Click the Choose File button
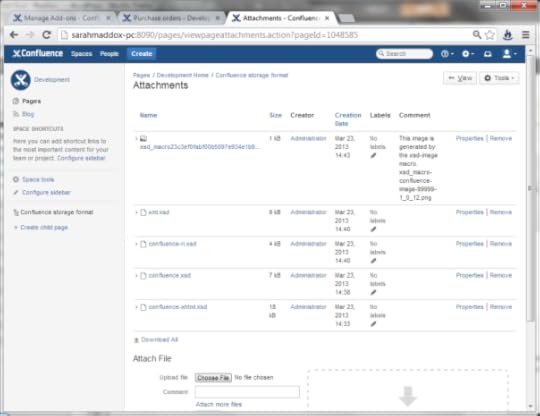Viewport: 540px width, 416px height. [213, 378]
